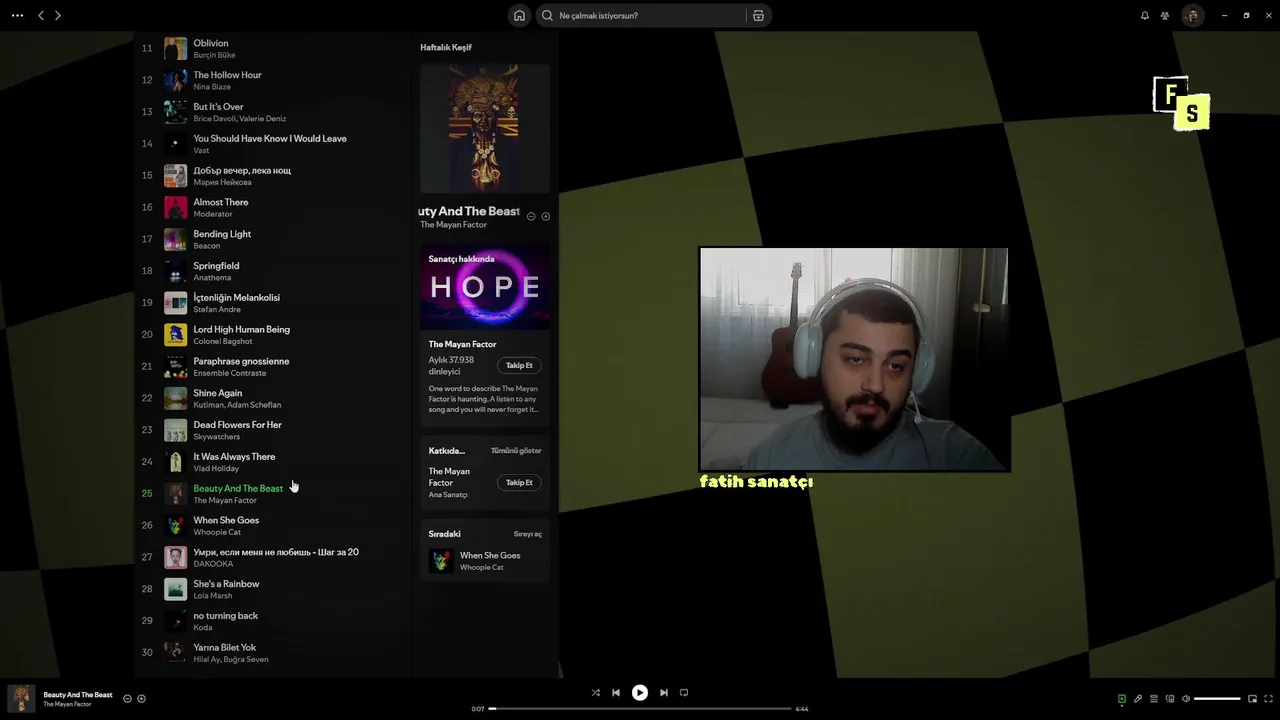1280x720 pixels.
Task: Skip to the next track
Action: [x=664, y=692]
